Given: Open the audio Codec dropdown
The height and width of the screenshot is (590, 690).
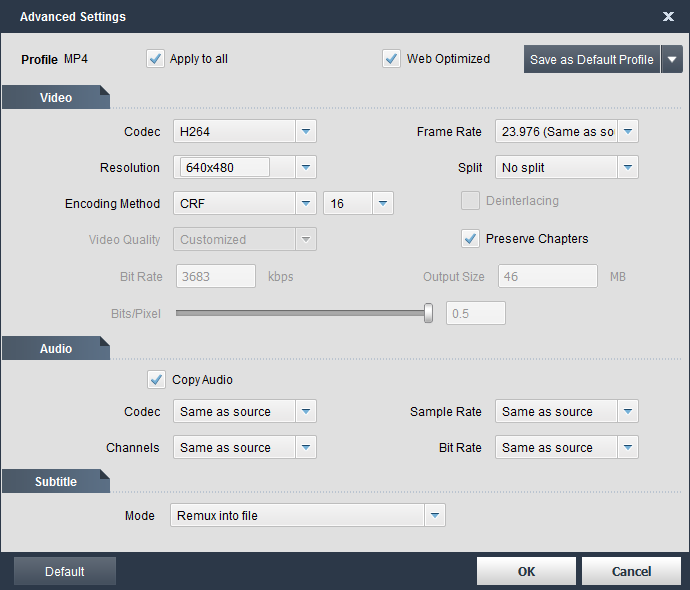Looking at the screenshot, I should click(245, 411).
